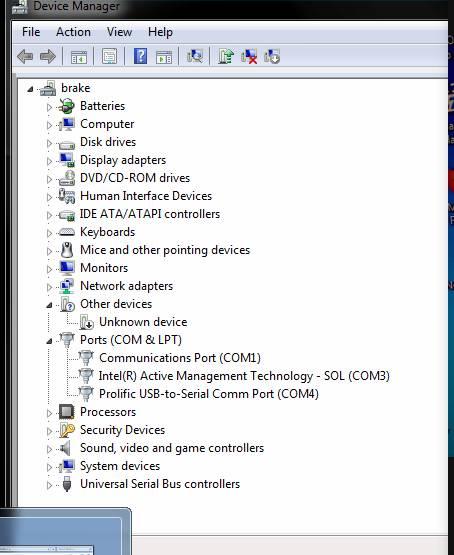Click the Uninstall device red X icon
The image size is (454, 555).
point(249,56)
